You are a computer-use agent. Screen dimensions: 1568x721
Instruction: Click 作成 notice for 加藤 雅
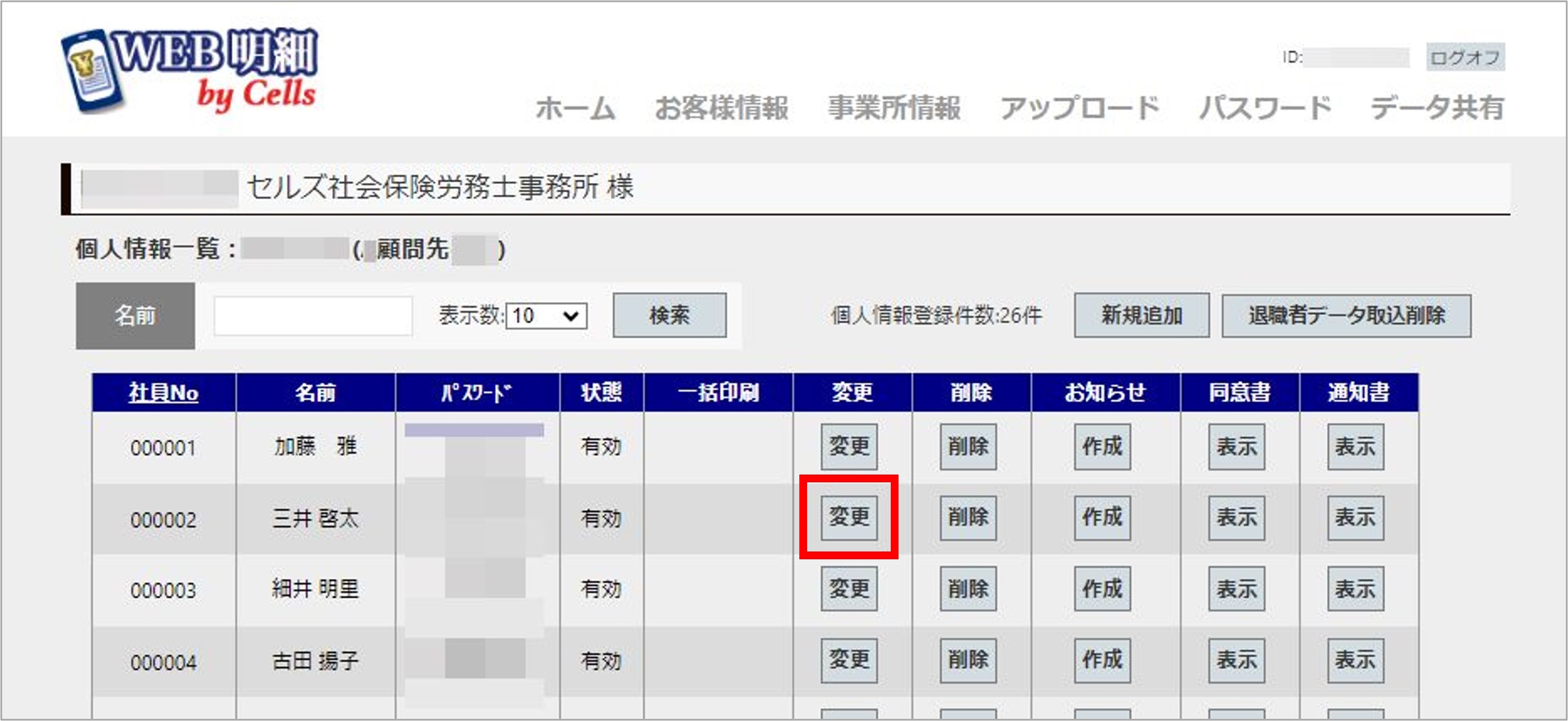(1103, 446)
